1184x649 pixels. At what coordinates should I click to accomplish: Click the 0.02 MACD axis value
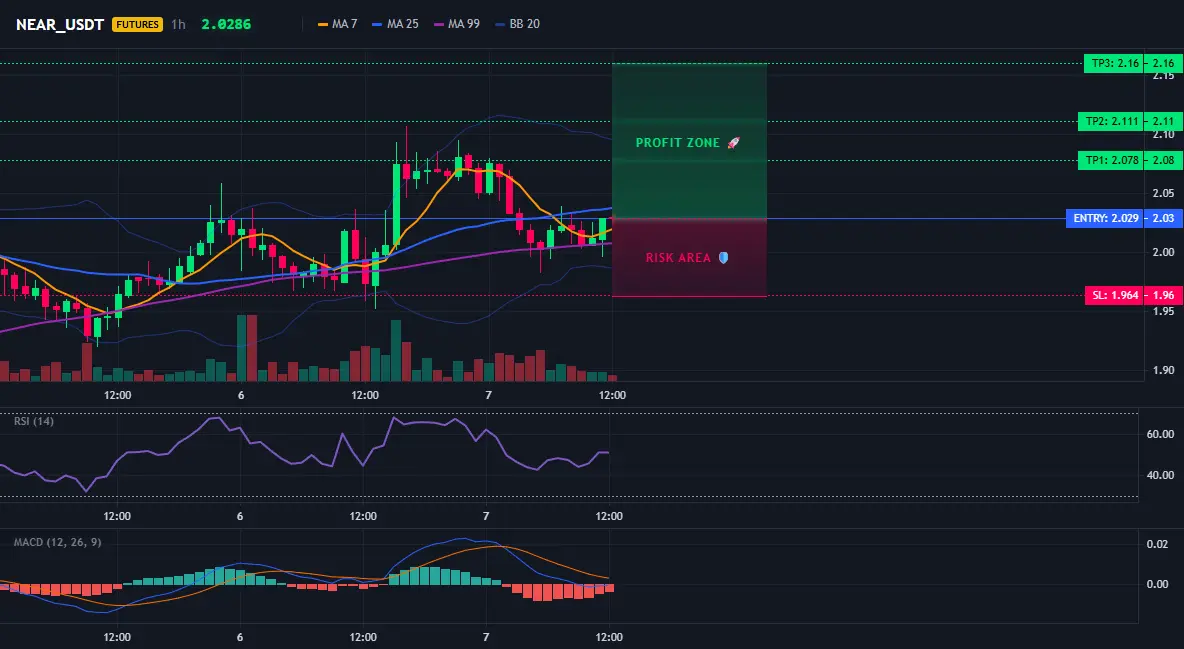pyautogui.click(x=1158, y=544)
